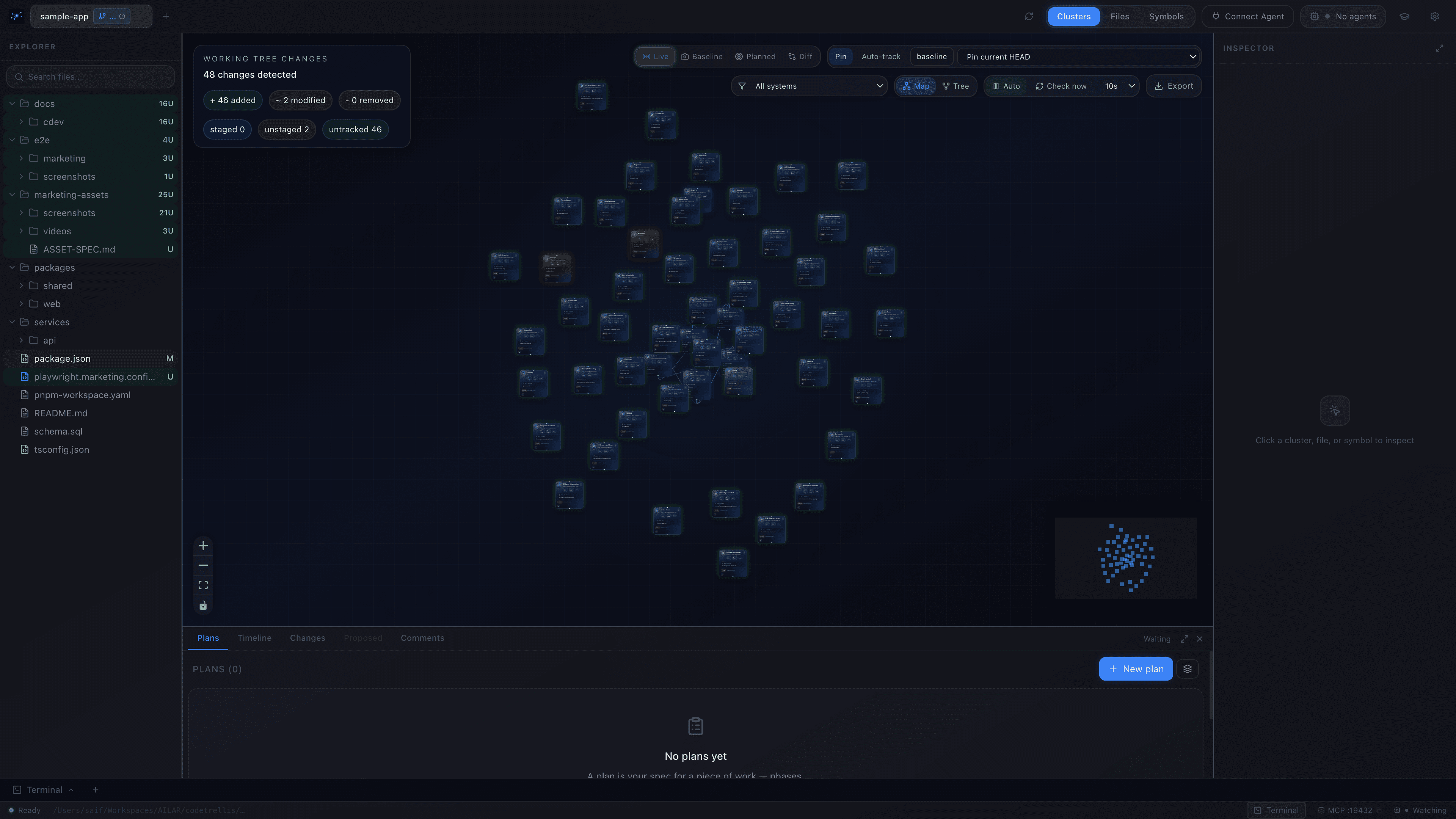This screenshot has width=1456, height=819.
Task: Open the All systems filter dropdown
Action: (810, 86)
